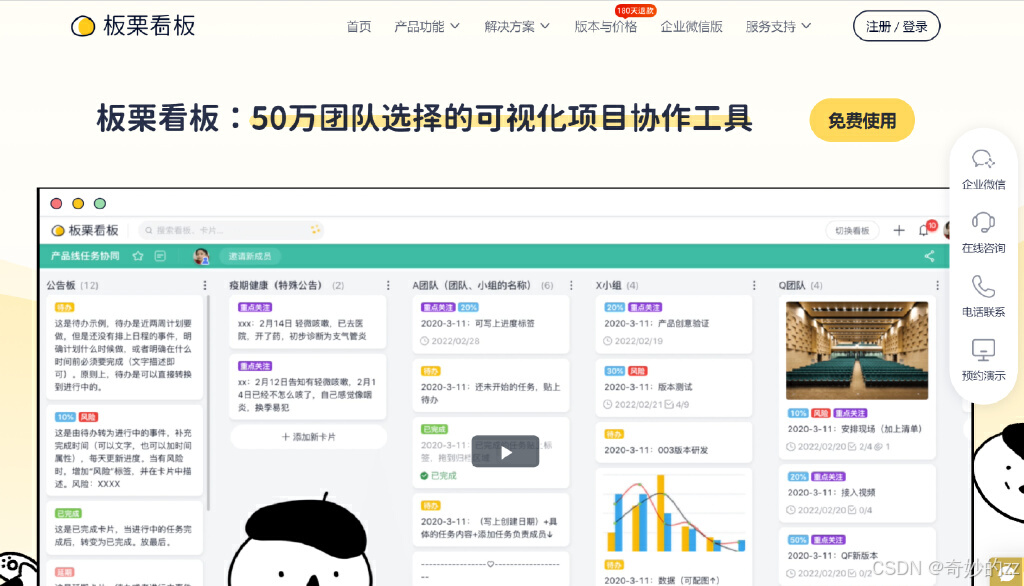This screenshot has height=586, width=1024.
Task: Open the 企业微信版 menu item
Action: click(x=692, y=26)
